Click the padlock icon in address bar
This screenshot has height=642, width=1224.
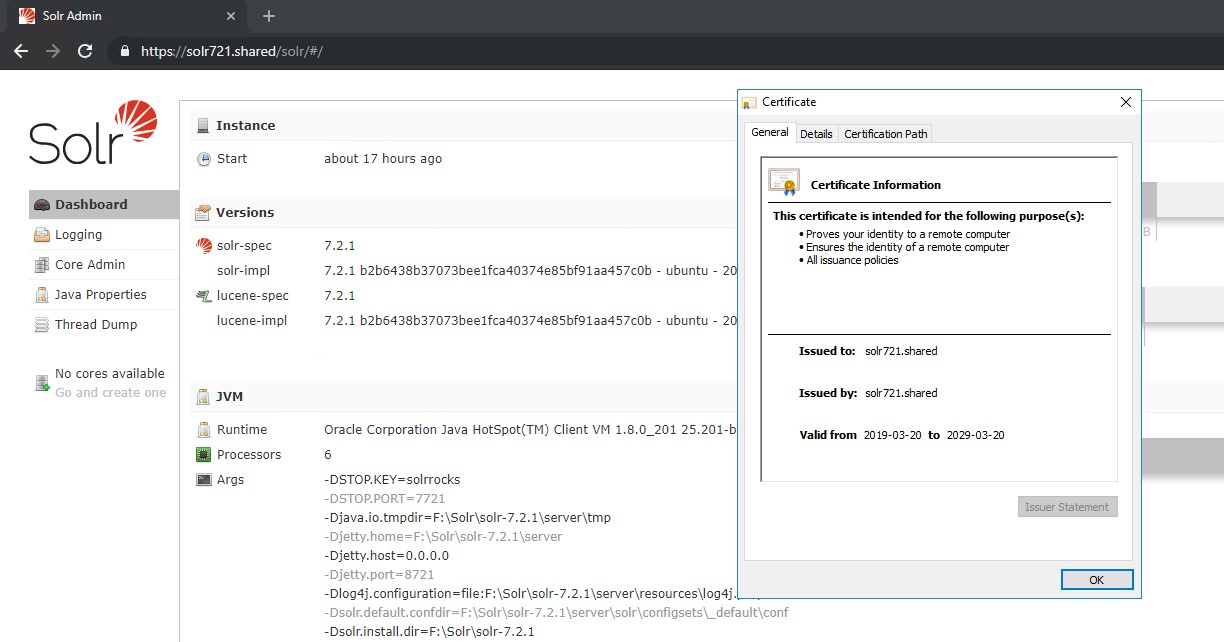coord(125,51)
